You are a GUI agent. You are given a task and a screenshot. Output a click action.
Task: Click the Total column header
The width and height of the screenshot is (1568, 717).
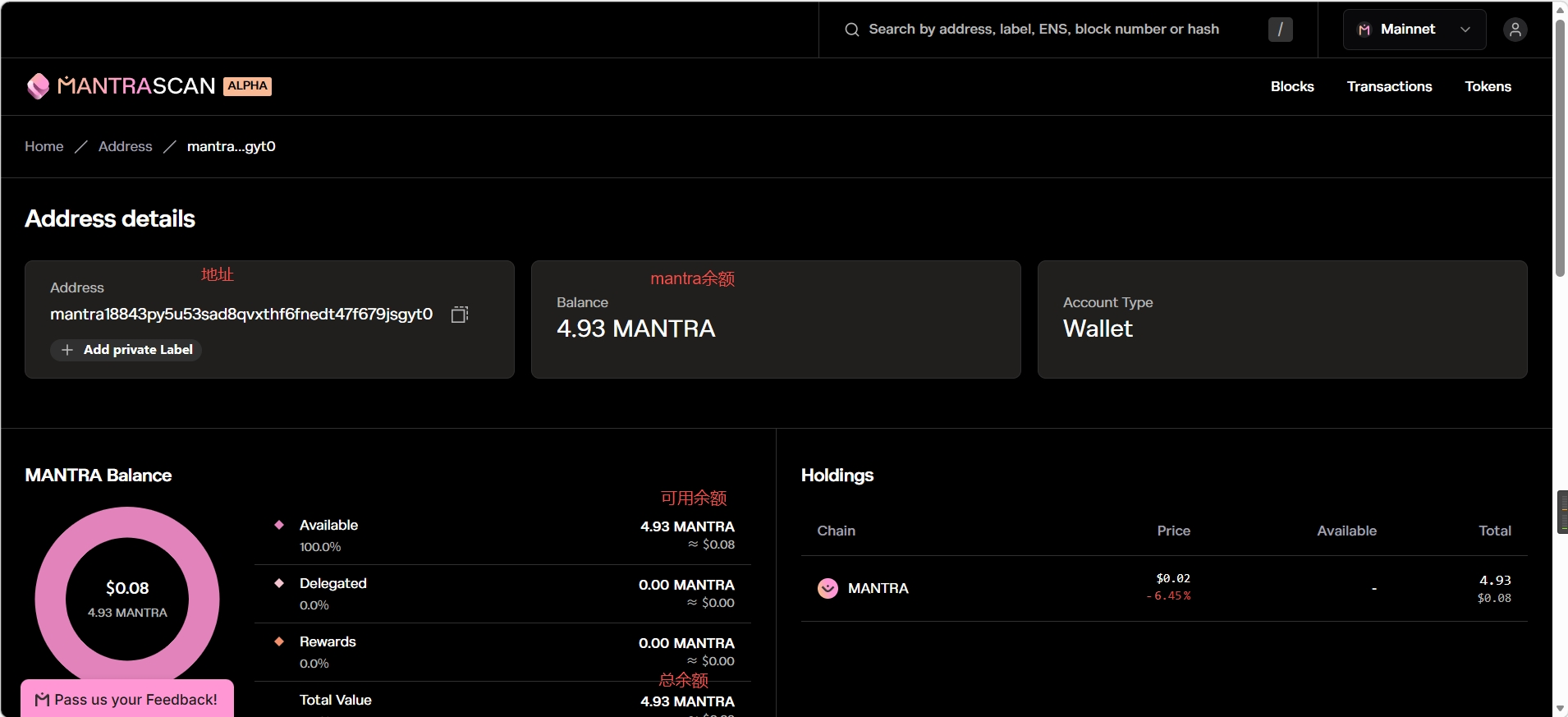[x=1494, y=531]
